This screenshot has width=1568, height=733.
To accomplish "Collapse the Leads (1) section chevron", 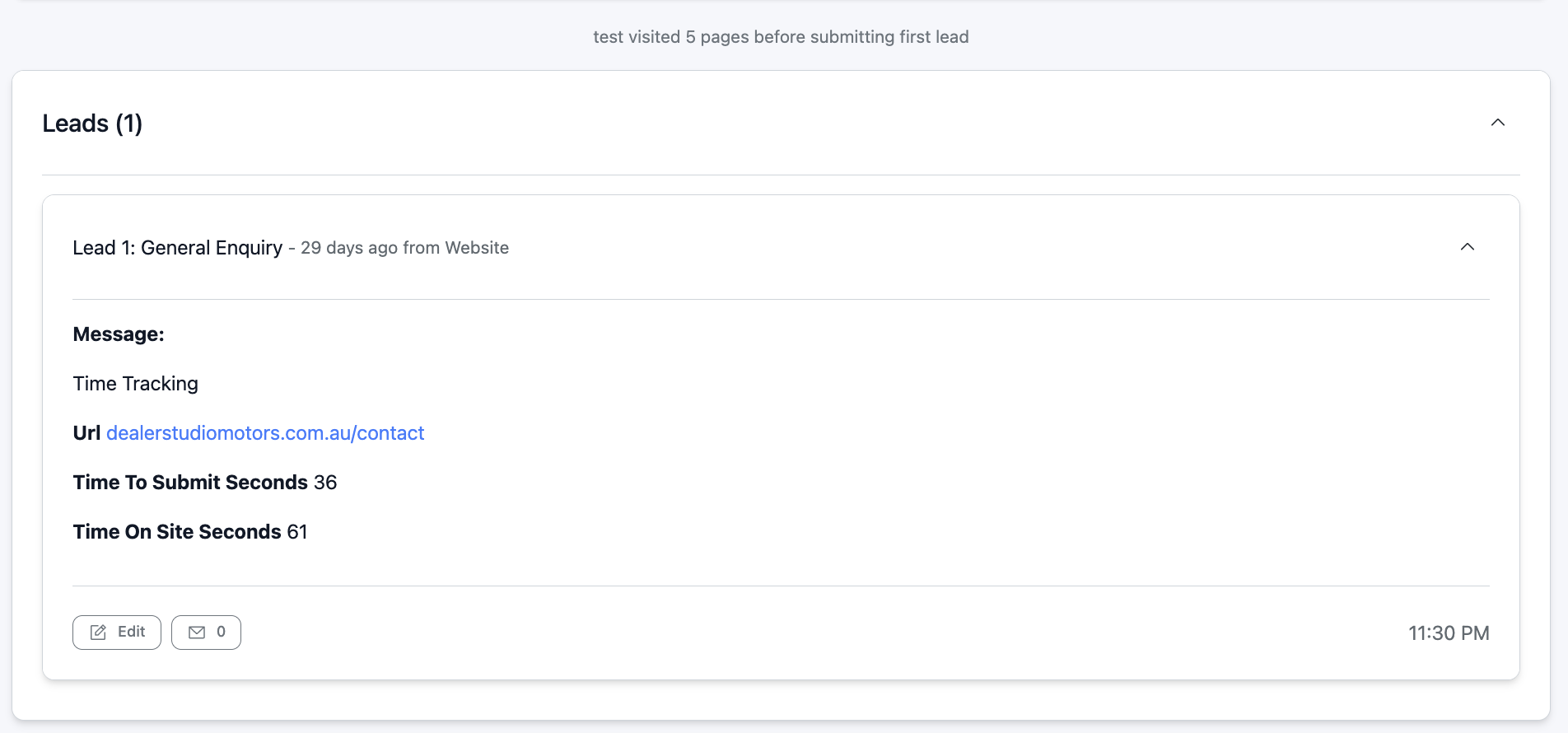I will [1497, 123].
